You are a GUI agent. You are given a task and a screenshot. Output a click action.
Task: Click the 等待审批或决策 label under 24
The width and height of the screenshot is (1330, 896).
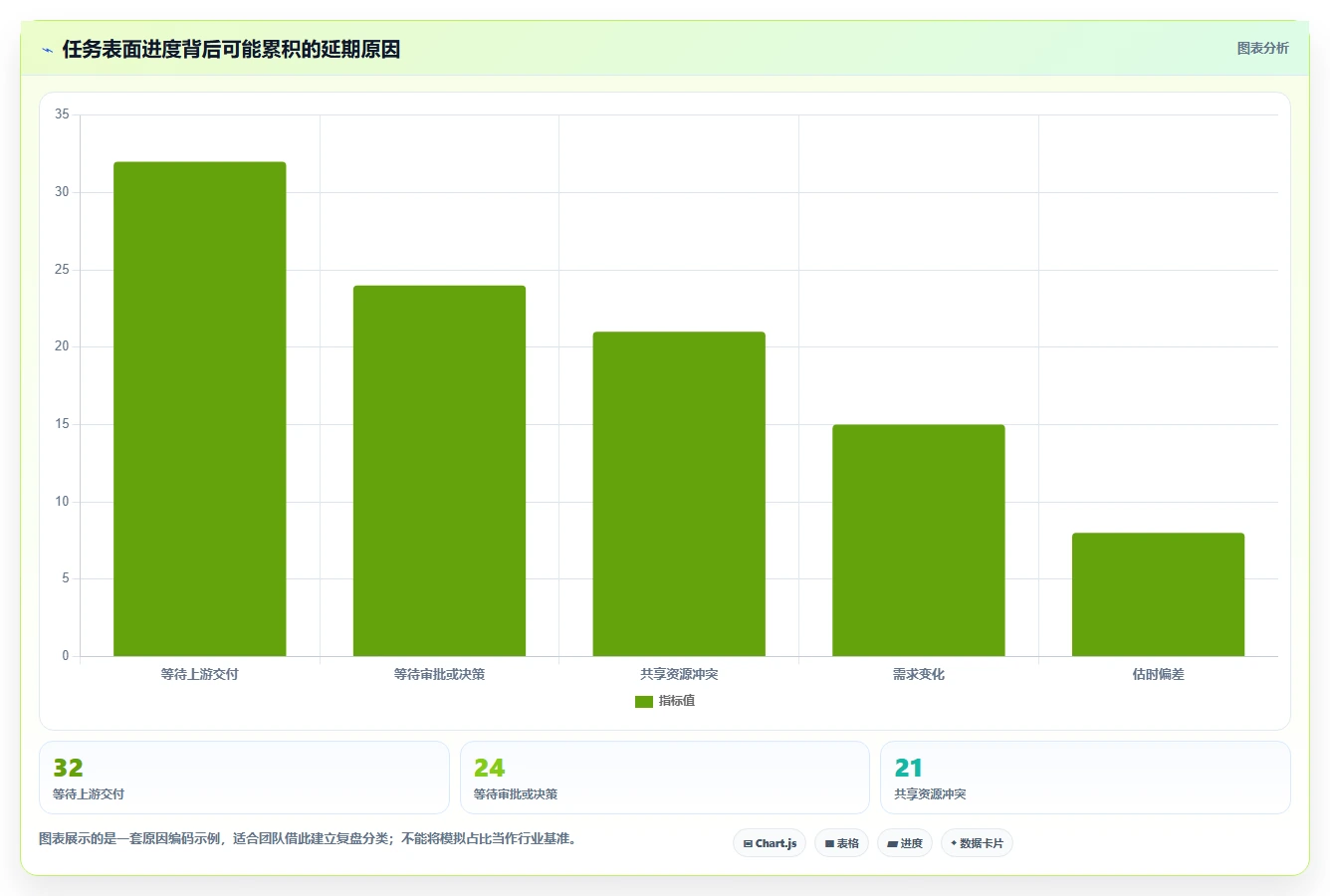516,794
